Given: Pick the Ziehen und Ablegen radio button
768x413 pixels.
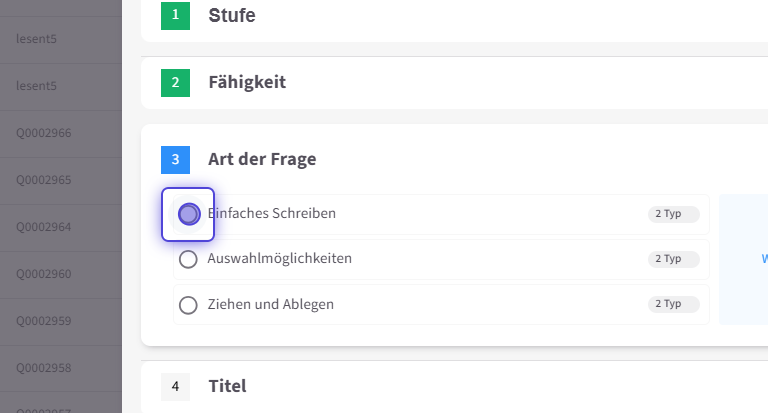Looking at the screenshot, I should tap(188, 305).
